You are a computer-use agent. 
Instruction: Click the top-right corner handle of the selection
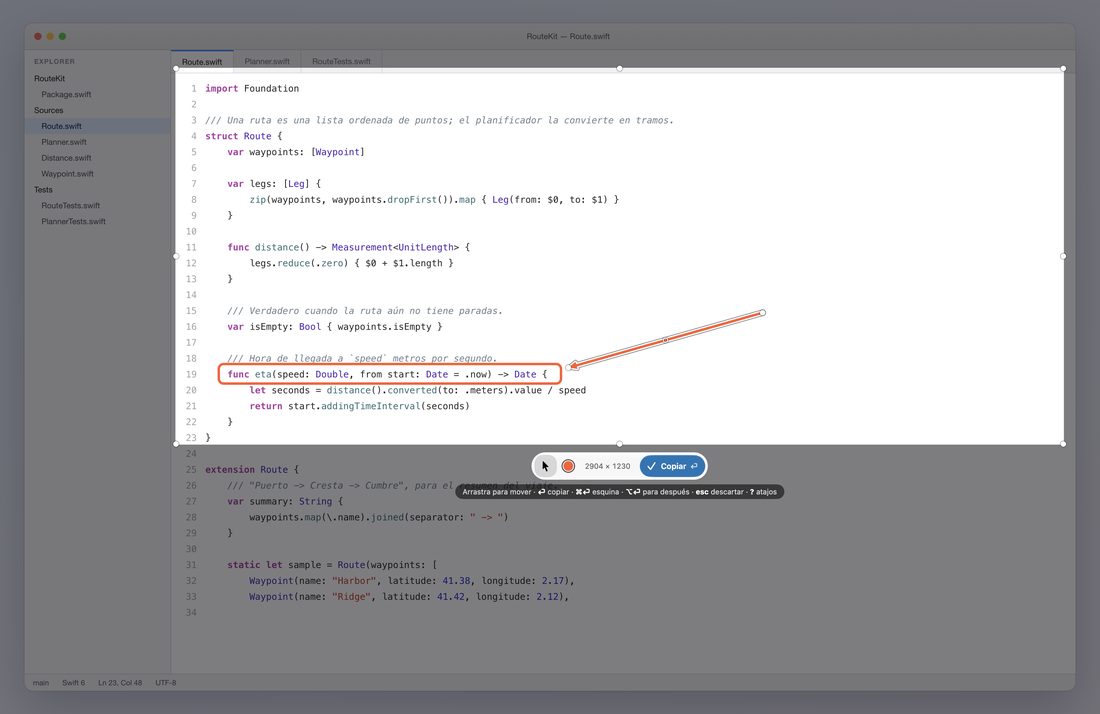pos(1064,69)
